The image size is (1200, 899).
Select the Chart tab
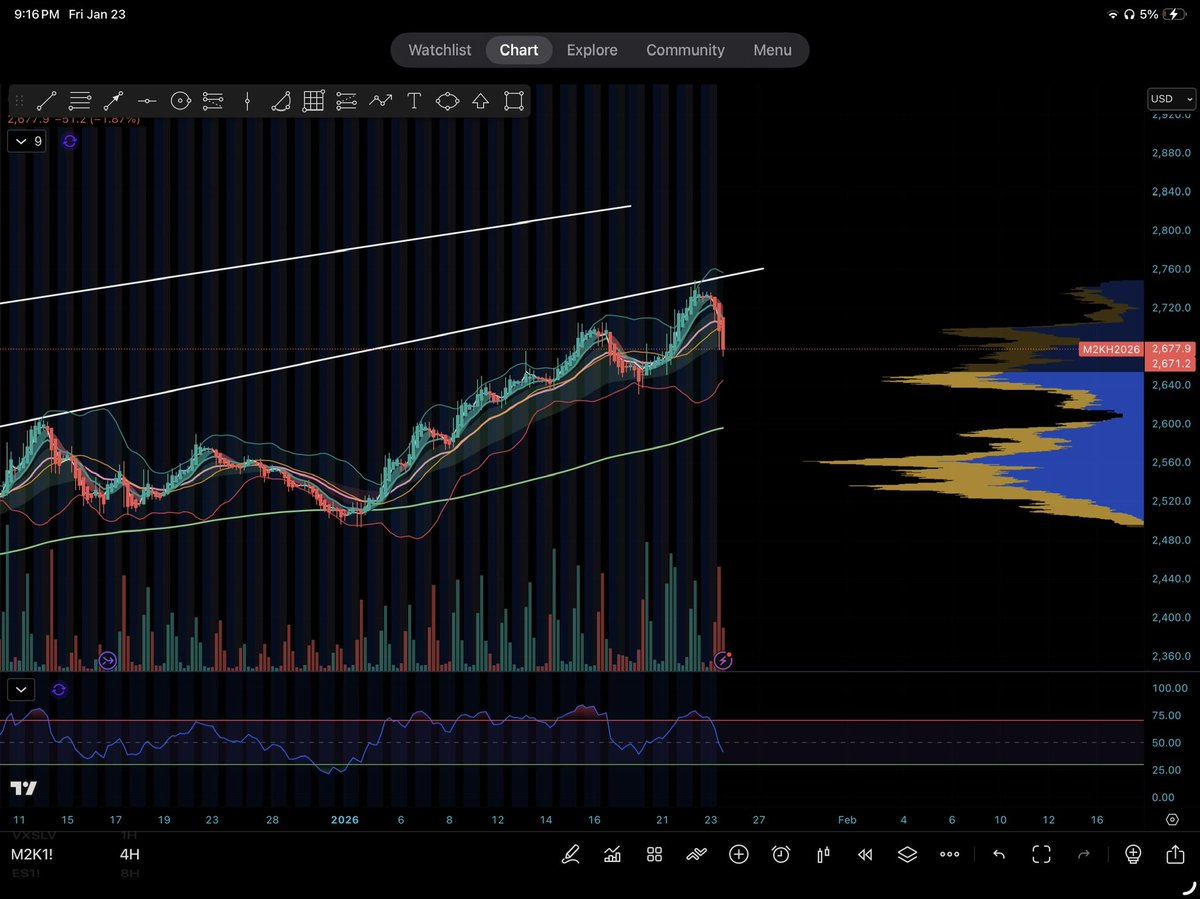pyautogui.click(x=519, y=50)
